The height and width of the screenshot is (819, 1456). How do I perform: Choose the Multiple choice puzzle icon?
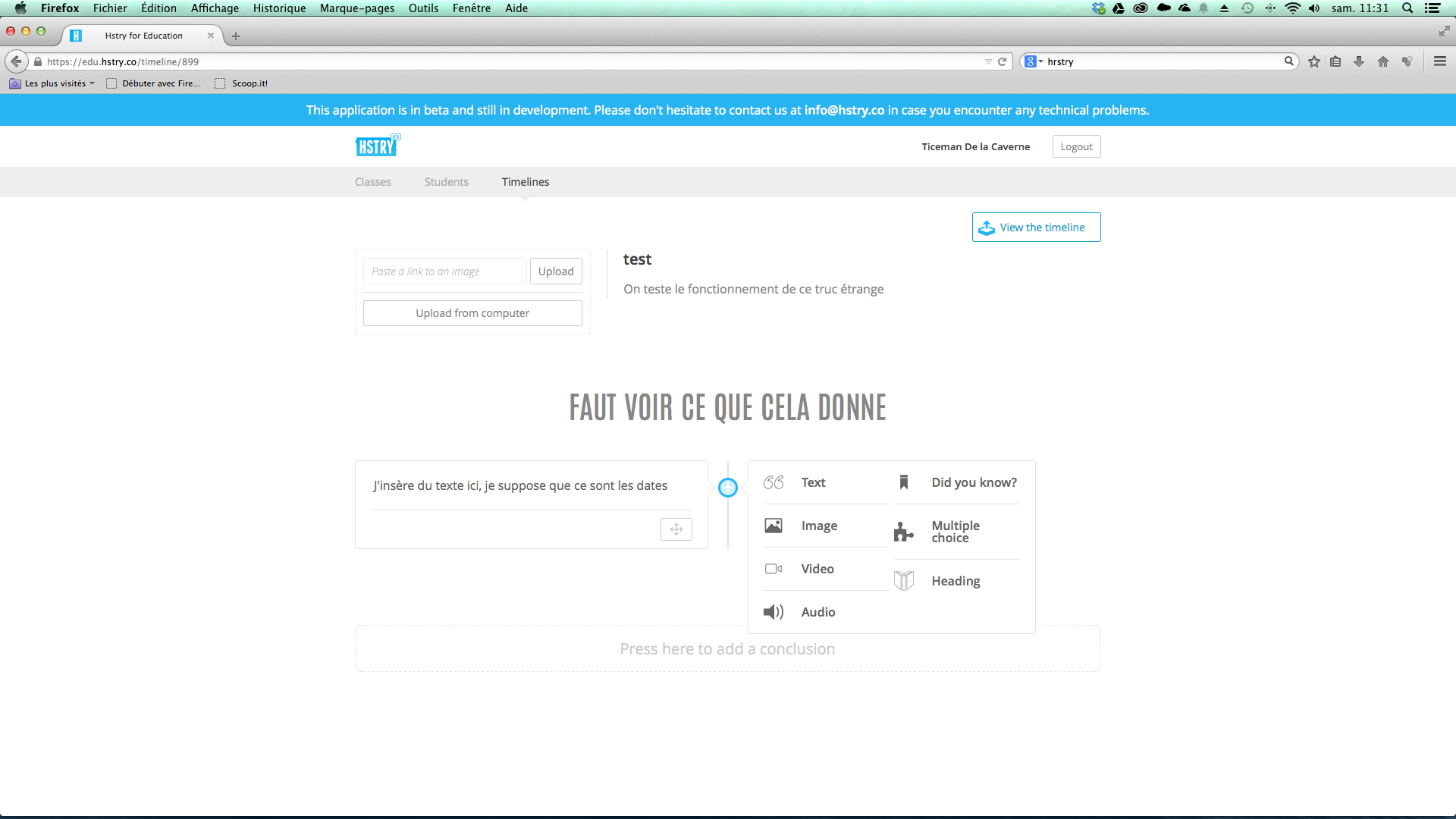click(903, 532)
